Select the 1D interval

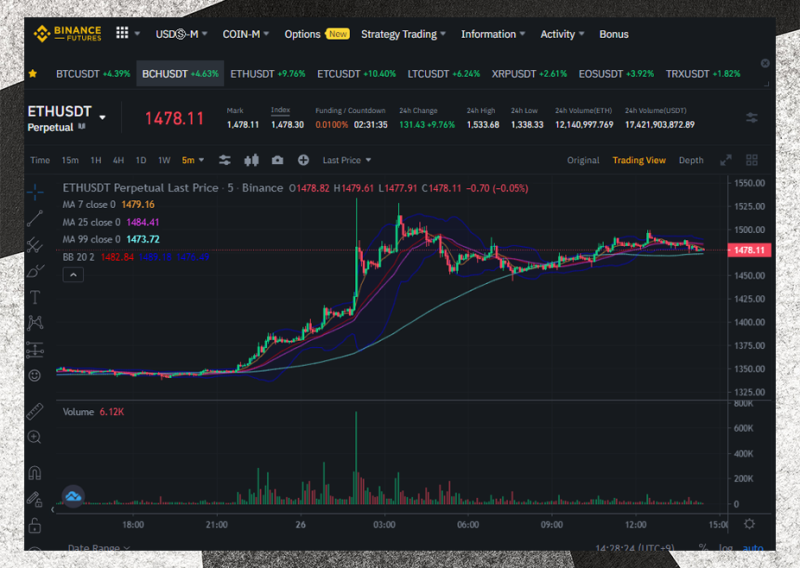click(141, 160)
